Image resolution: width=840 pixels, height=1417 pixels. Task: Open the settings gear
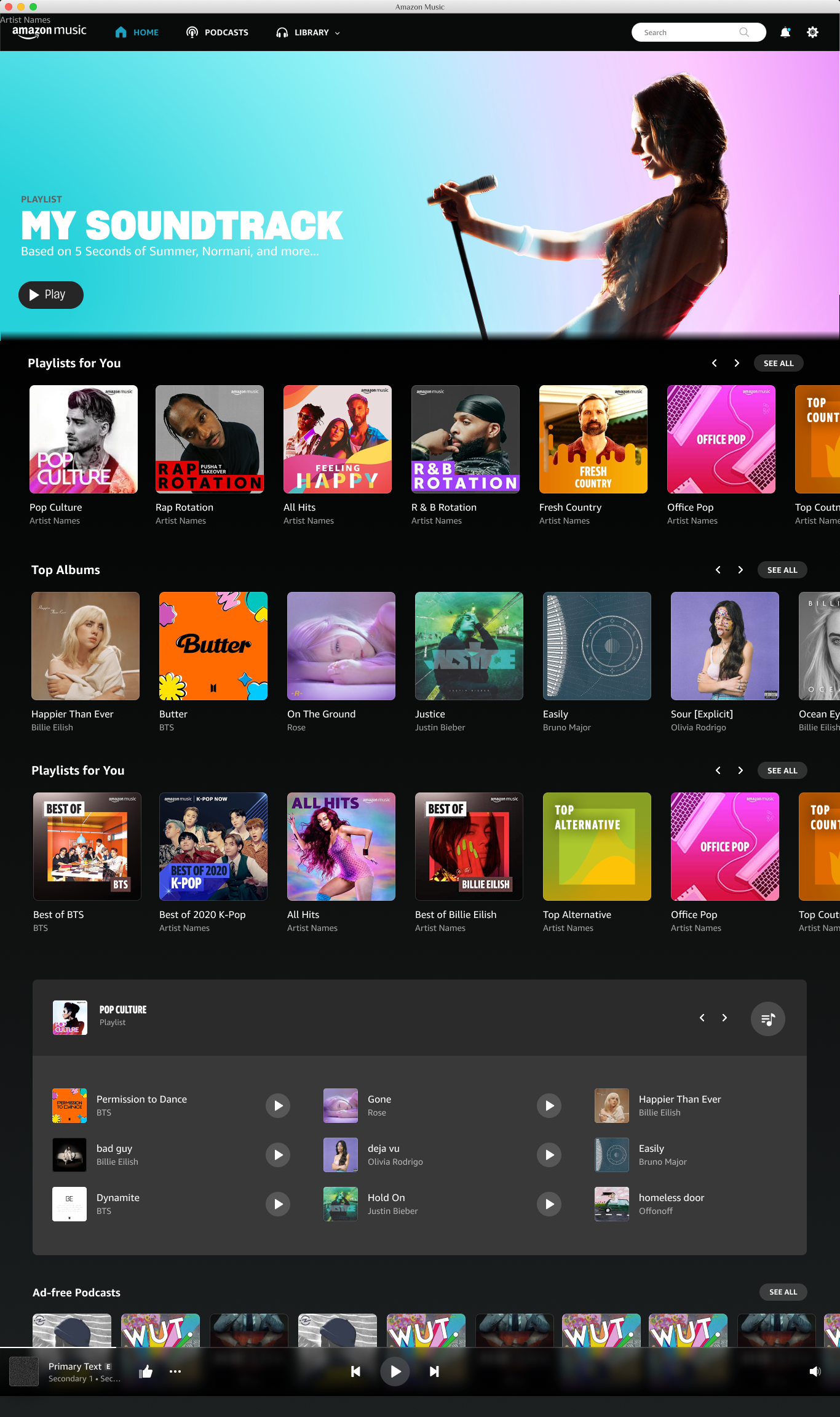click(812, 33)
